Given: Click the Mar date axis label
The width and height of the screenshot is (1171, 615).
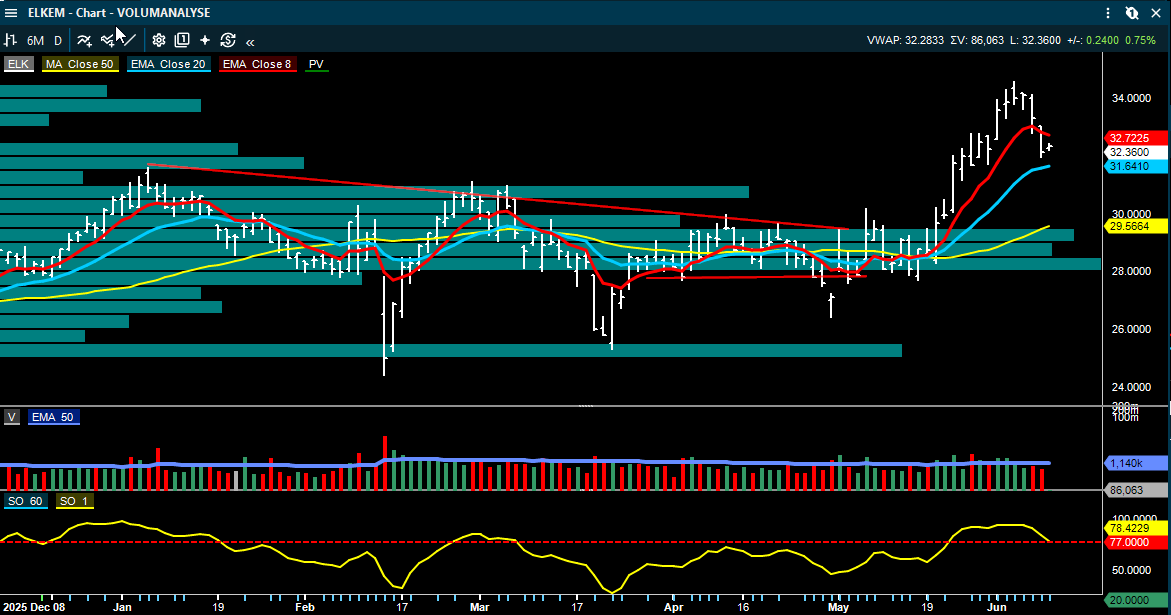Looking at the screenshot, I should pyautogui.click(x=479, y=608).
